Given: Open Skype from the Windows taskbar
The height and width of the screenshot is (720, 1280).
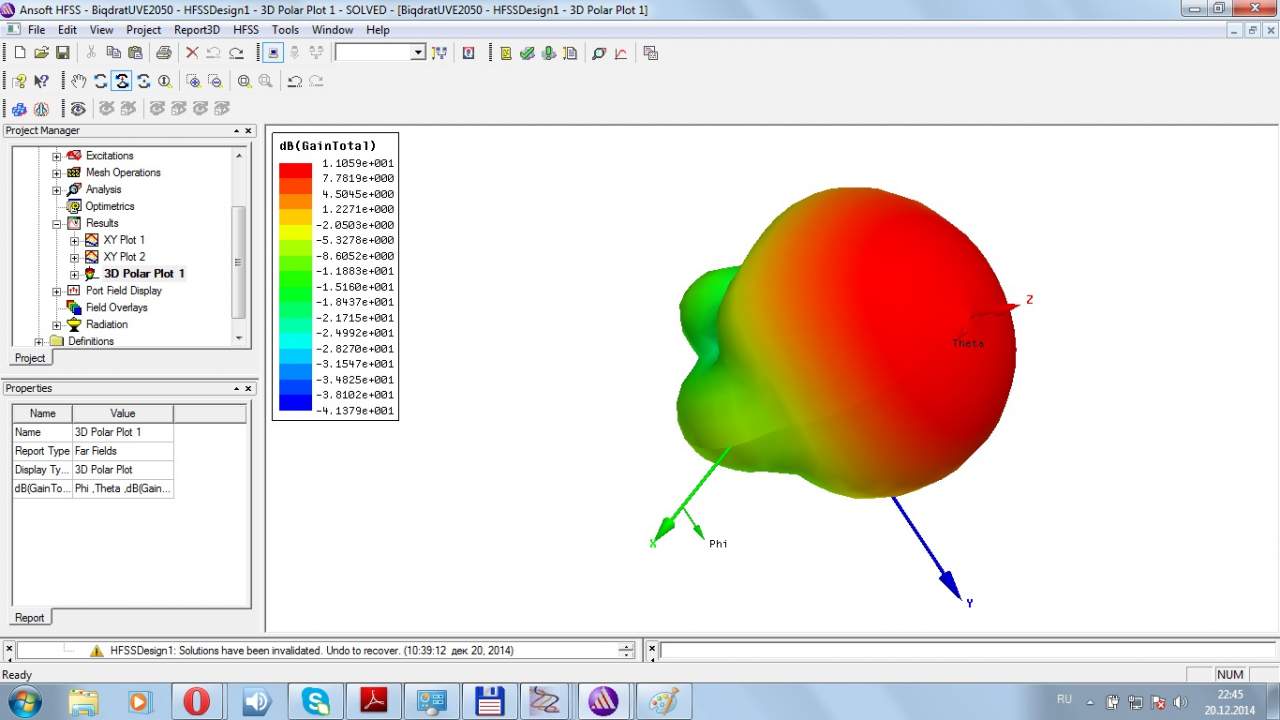Looking at the screenshot, I should pos(316,701).
